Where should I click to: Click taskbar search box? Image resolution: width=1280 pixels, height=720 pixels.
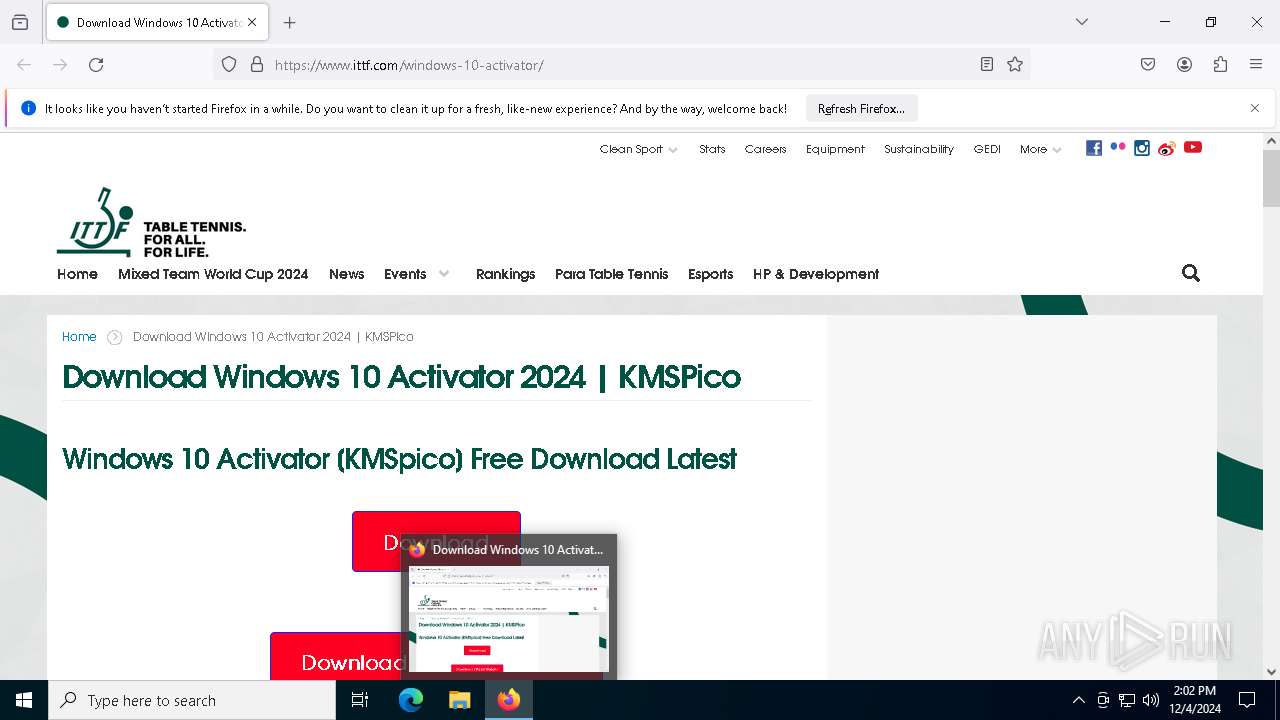(x=192, y=700)
